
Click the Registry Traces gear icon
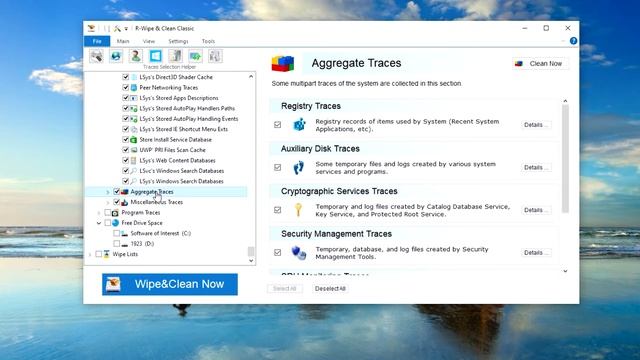coord(299,124)
